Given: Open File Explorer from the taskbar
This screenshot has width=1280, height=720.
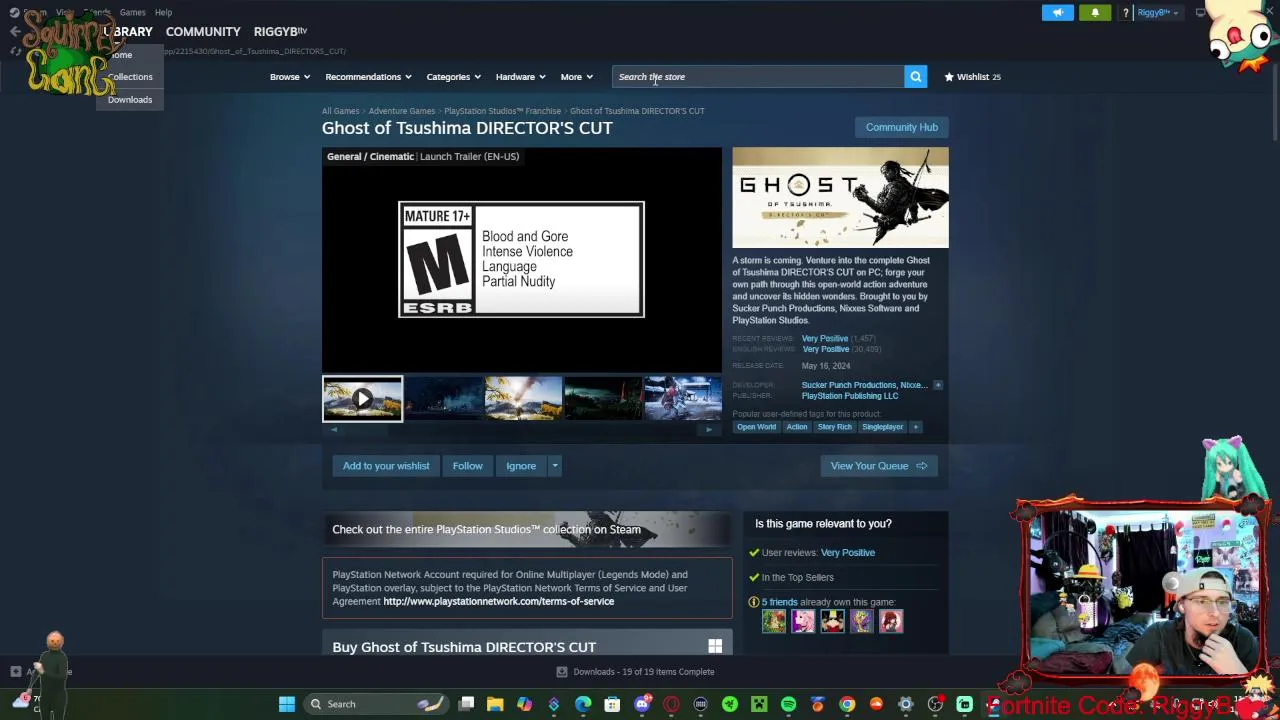Looking at the screenshot, I should click(x=495, y=704).
